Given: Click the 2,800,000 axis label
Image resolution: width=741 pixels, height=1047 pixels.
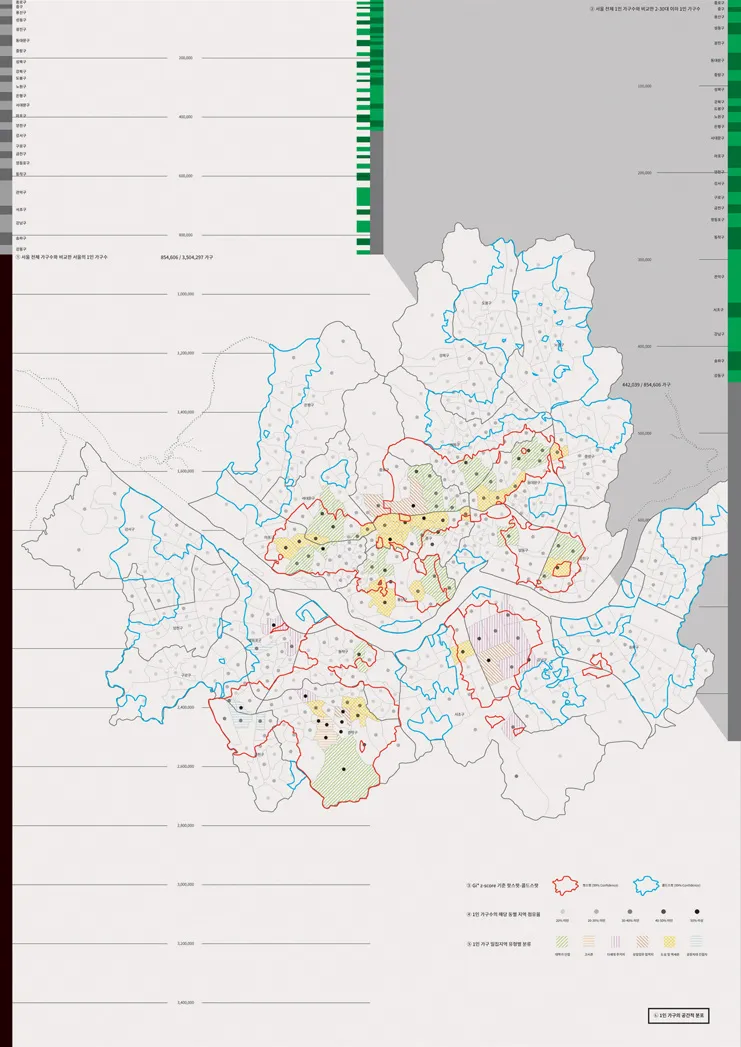Looking at the screenshot, I should pos(186,825).
